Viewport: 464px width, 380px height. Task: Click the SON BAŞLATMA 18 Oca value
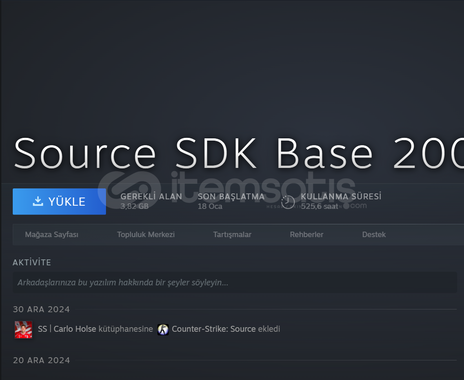point(210,206)
